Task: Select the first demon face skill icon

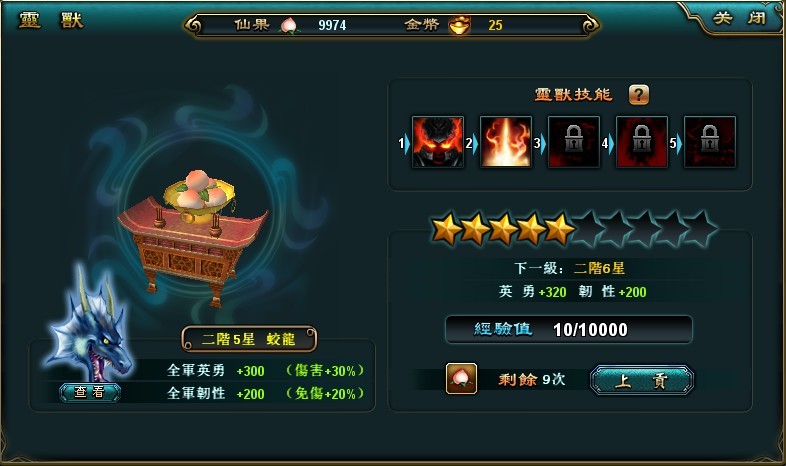Action: pyautogui.click(x=438, y=142)
